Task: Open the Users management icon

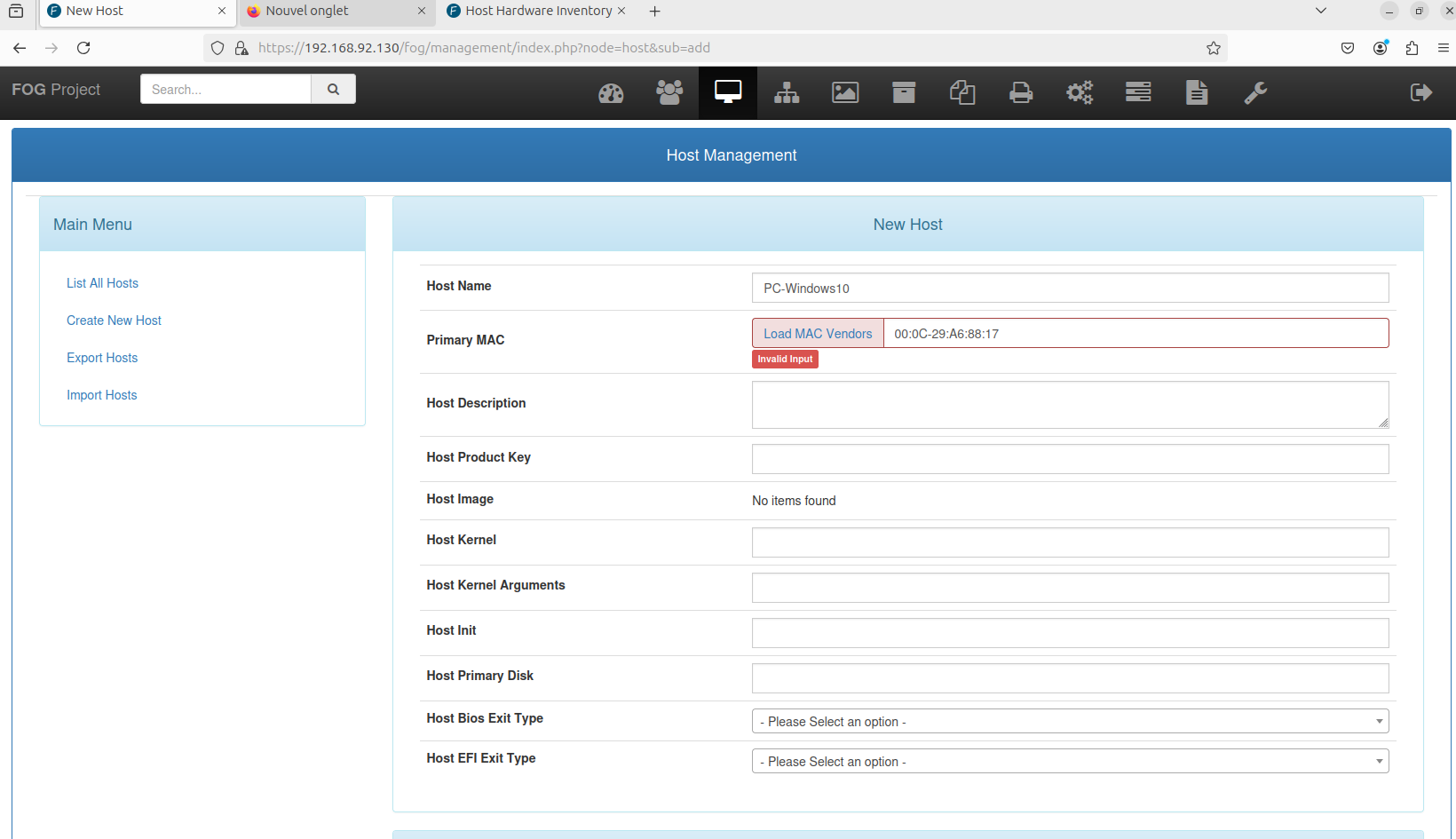Action: pos(669,92)
